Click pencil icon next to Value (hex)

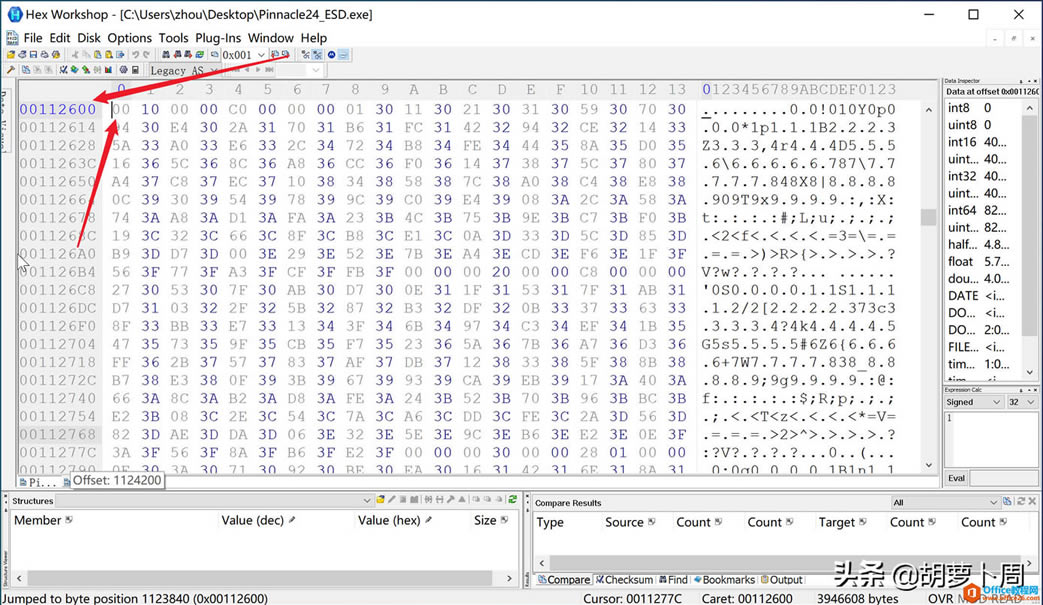[428, 520]
